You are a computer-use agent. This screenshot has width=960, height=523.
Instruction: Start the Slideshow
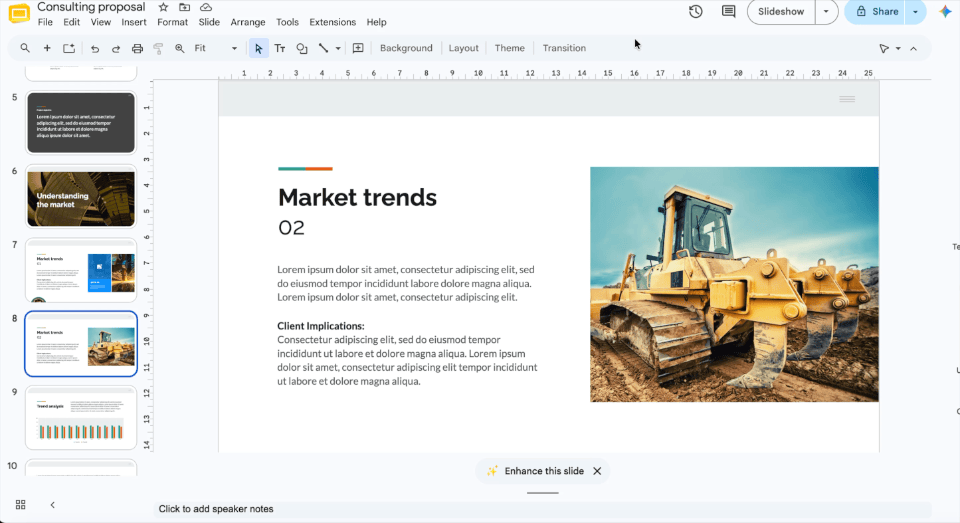tap(781, 12)
